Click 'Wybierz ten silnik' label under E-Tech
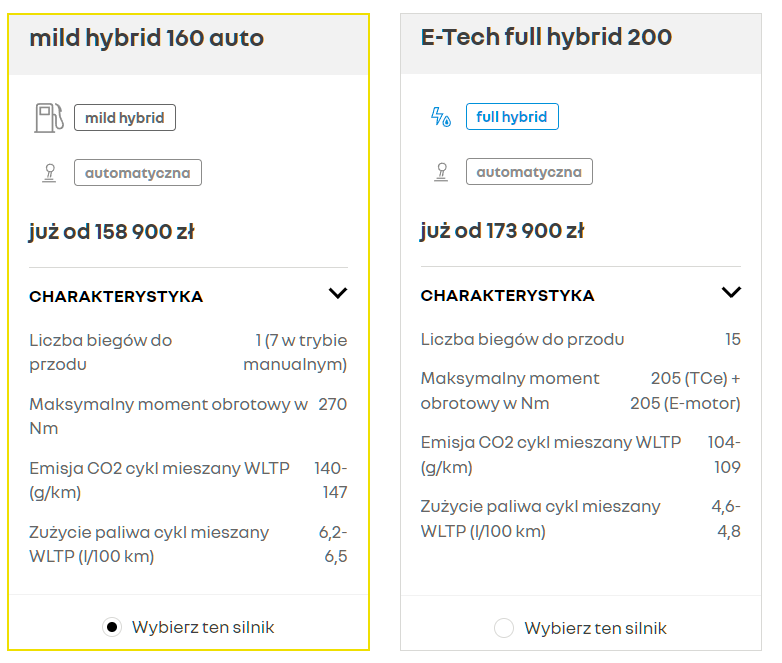Screen dimensions: 782x663 [x=595, y=628]
